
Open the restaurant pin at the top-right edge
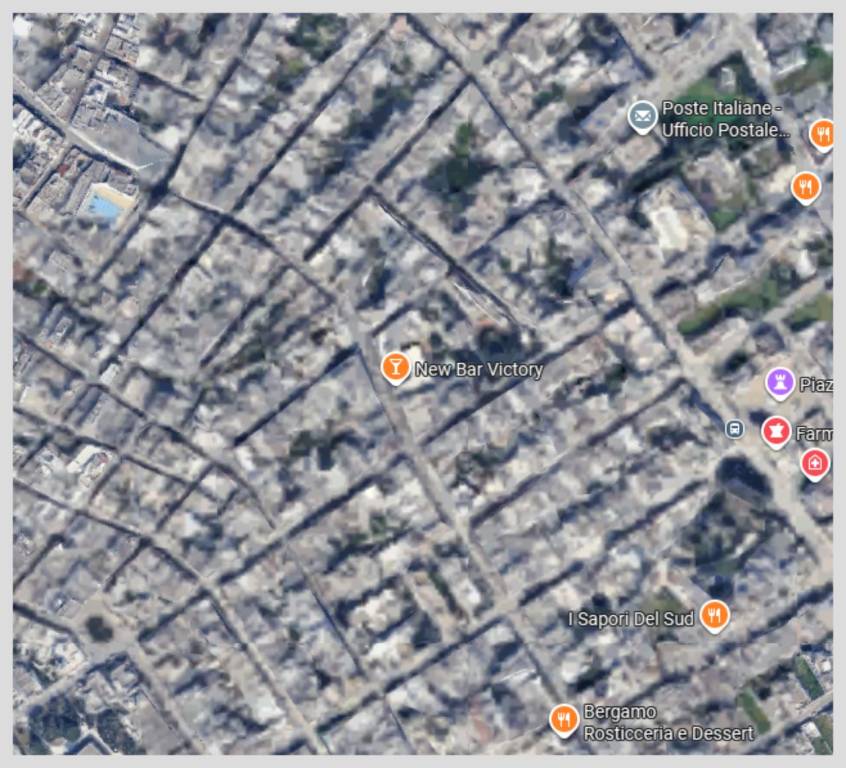822,133
